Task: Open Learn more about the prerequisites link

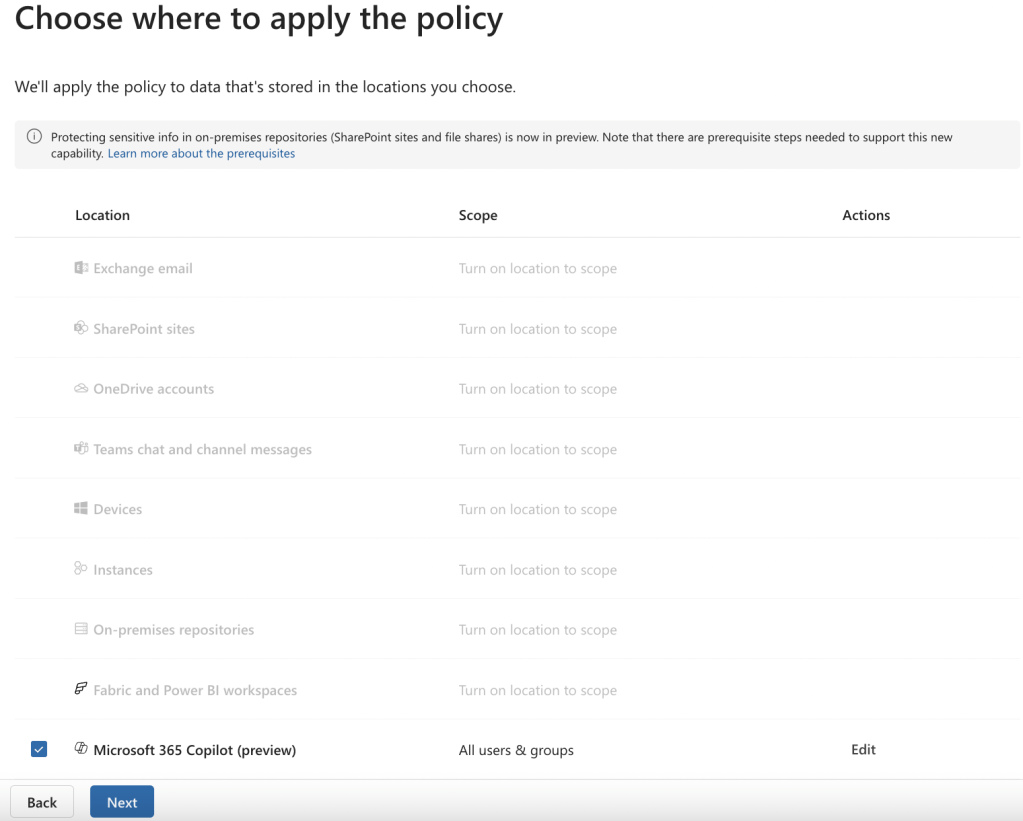Action: point(201,154)
